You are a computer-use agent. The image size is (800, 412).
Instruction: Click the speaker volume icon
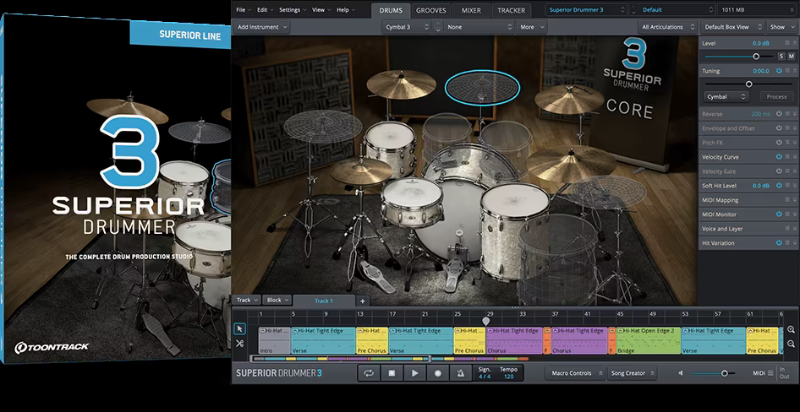[681, 373]
